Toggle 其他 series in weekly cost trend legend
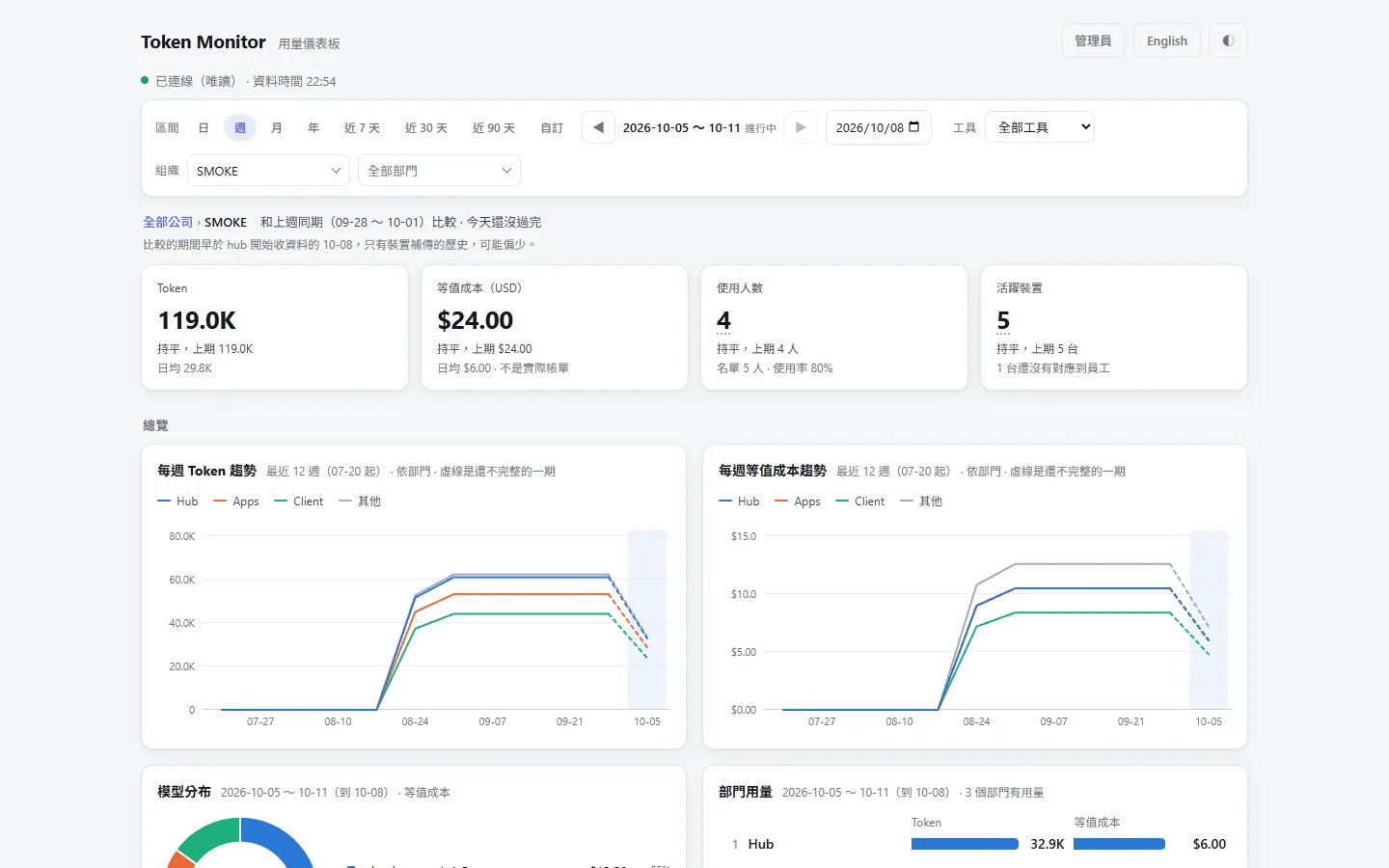The width and height of the screenshot is (1389, 868). point(921,502)
